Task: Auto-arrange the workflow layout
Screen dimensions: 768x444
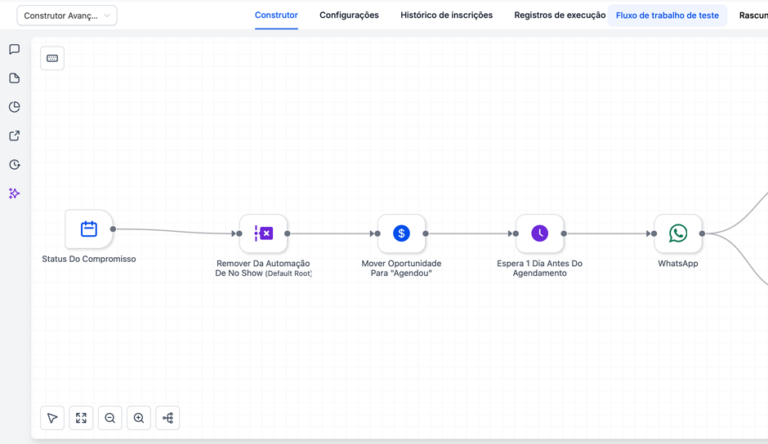Action: pos(167,418)
